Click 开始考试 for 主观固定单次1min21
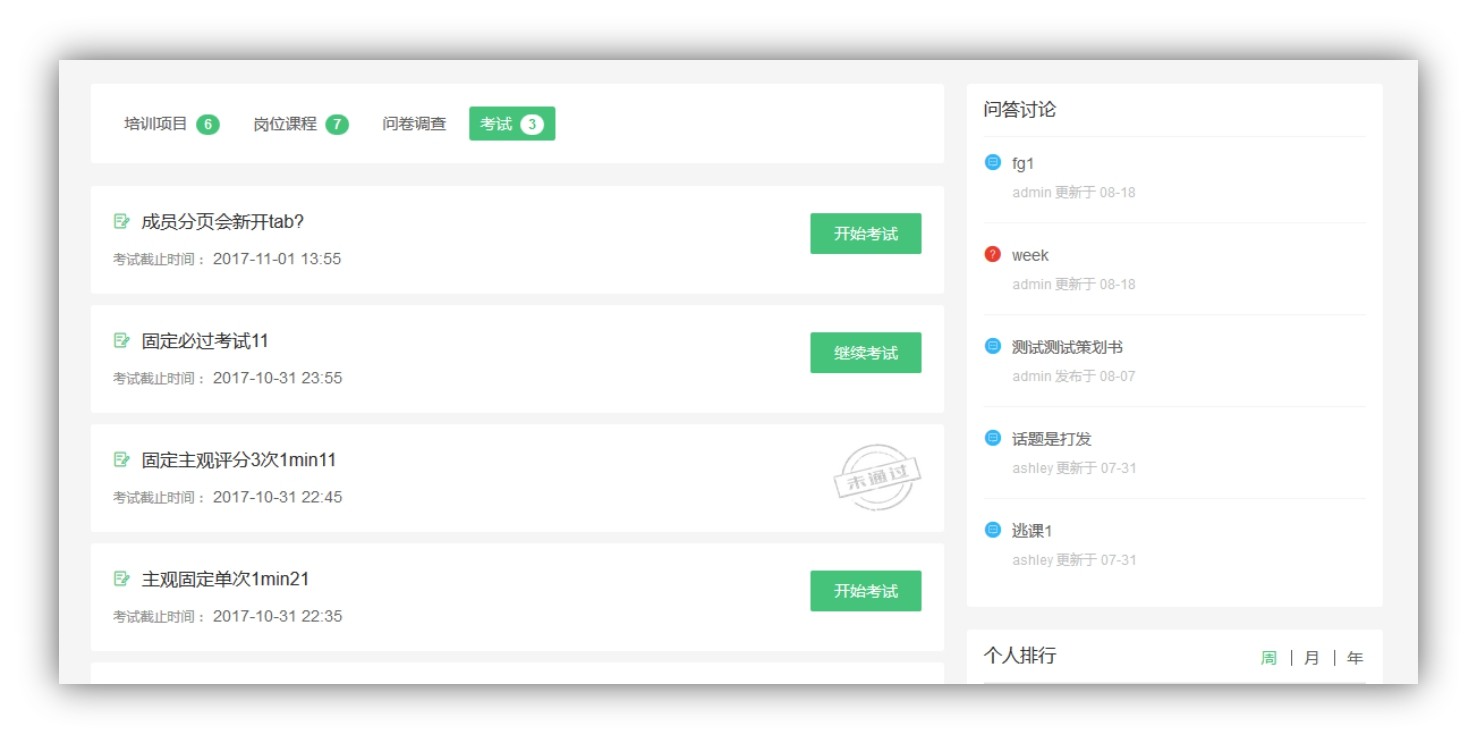The image size is (1477, 741). click(865, 591)
